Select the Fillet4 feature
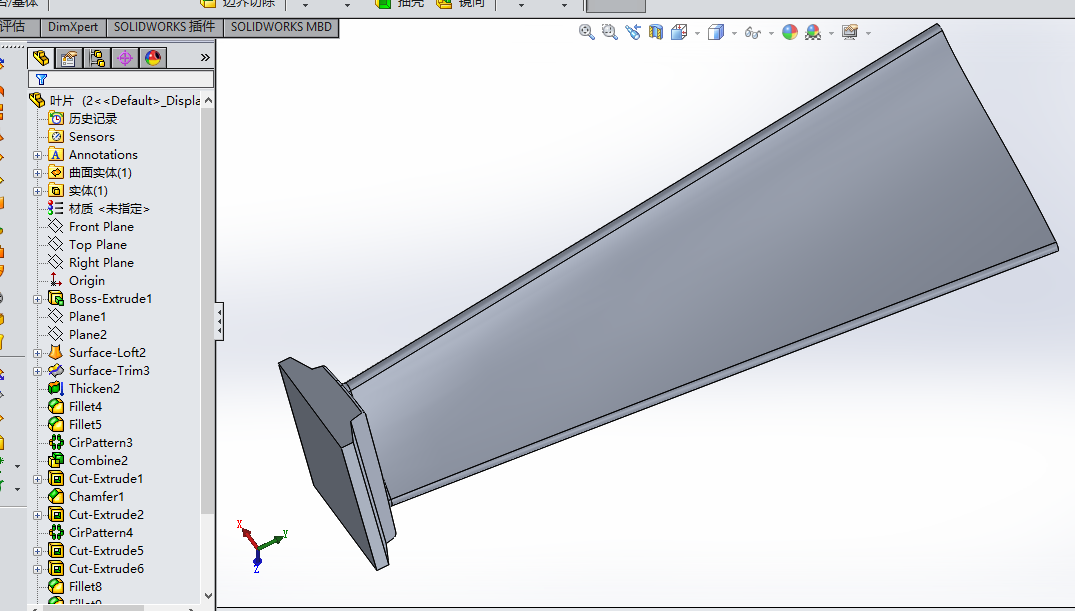The height and width of the screenshot is (611, 1075). (x=85, y=407)
